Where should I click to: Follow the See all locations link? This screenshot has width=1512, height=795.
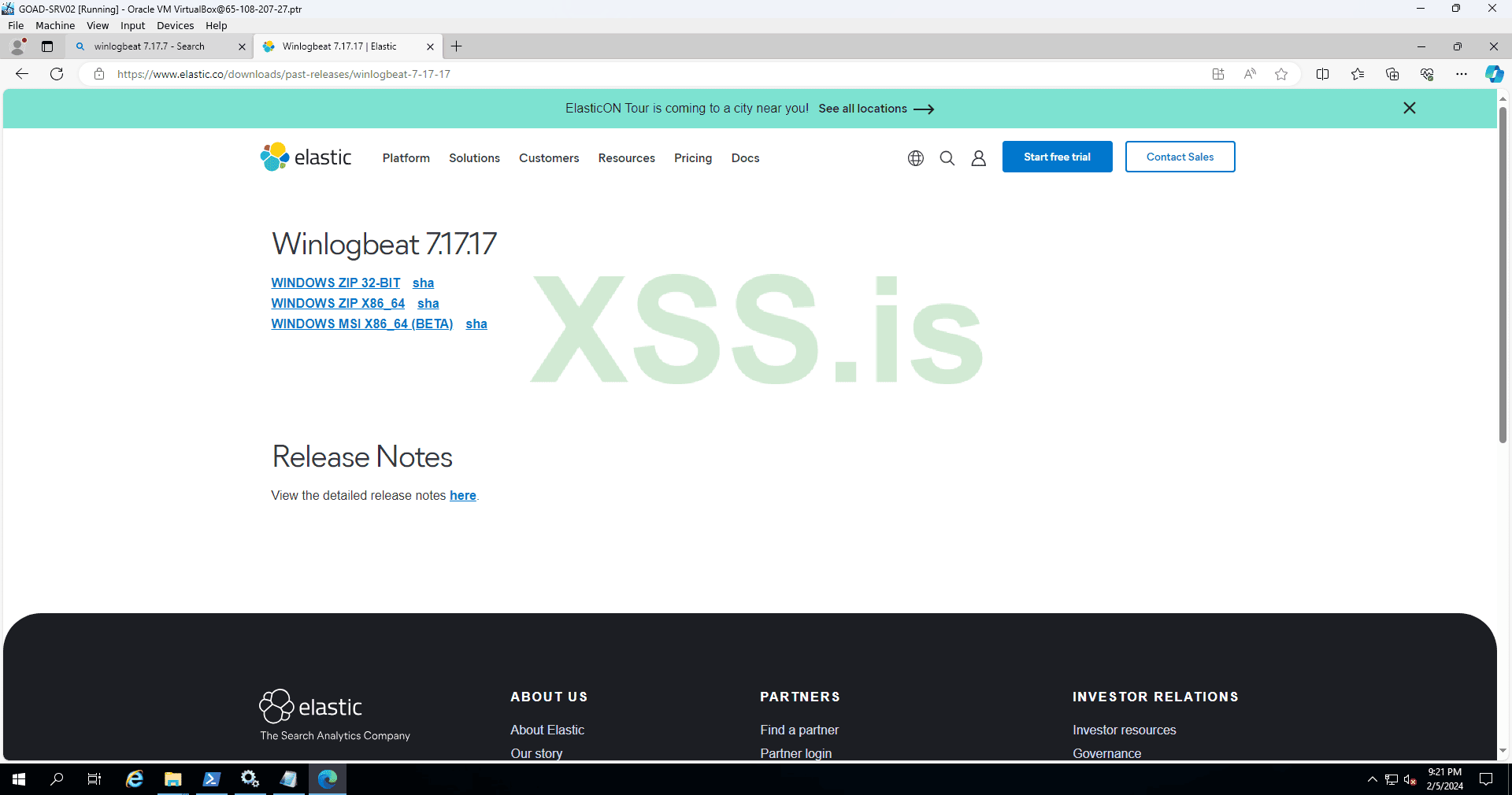(876, 109)
